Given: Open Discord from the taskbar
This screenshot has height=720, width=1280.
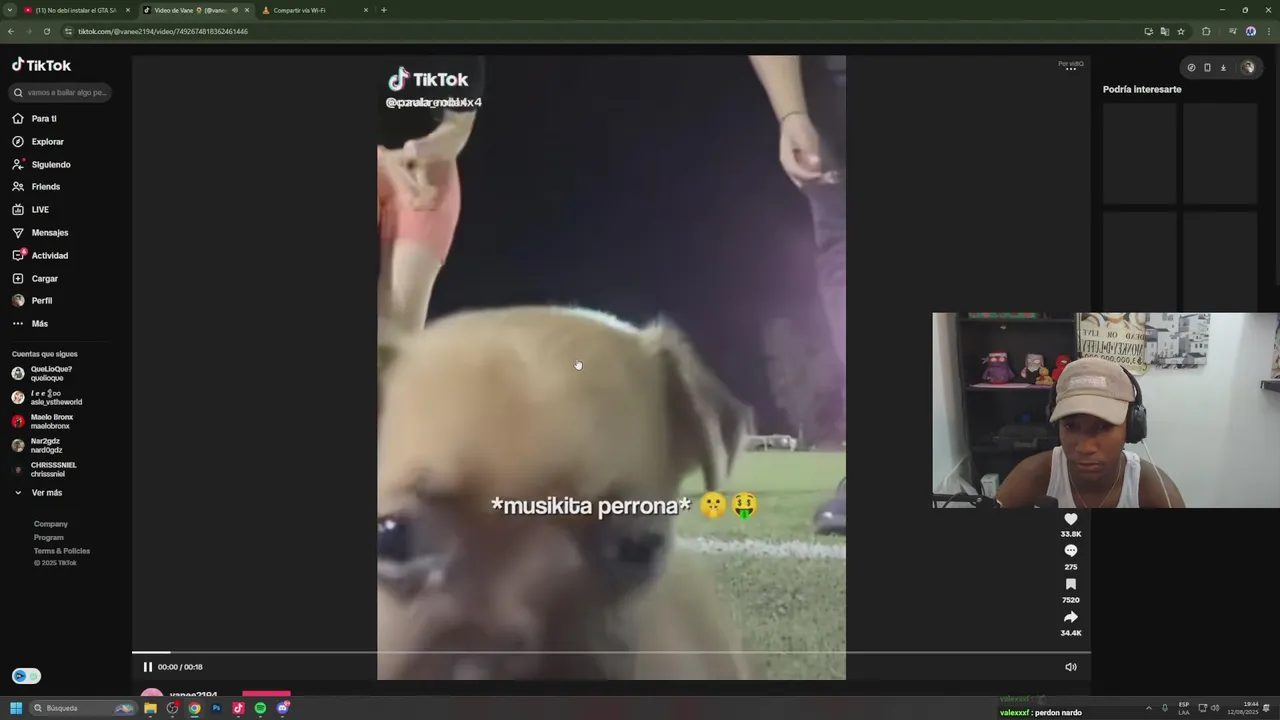Looking at the screenshot, I should [x=283, y=708].
